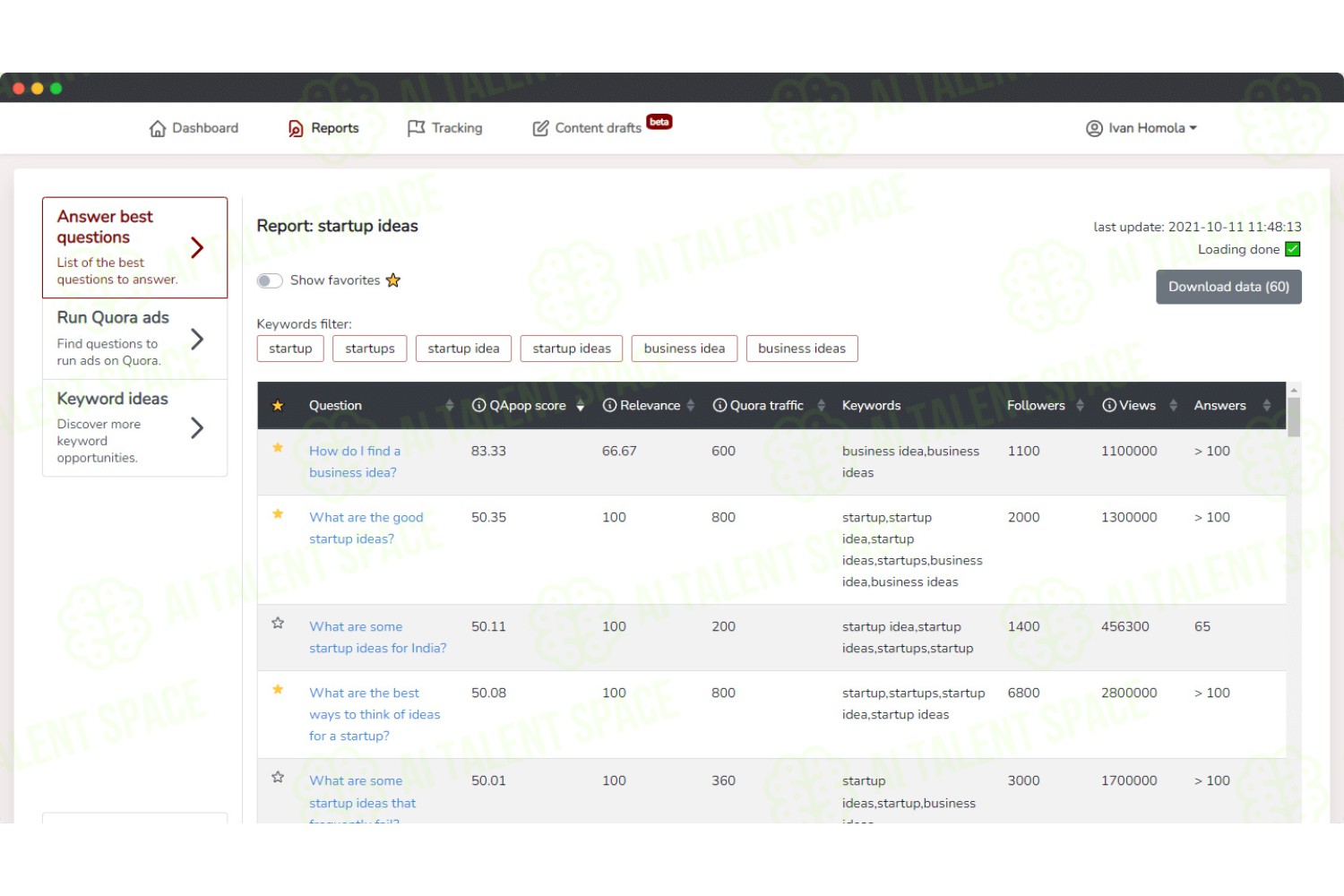
Task: Unfavorite 'best ways to think of ideas' star
Action: coord(278,689)
